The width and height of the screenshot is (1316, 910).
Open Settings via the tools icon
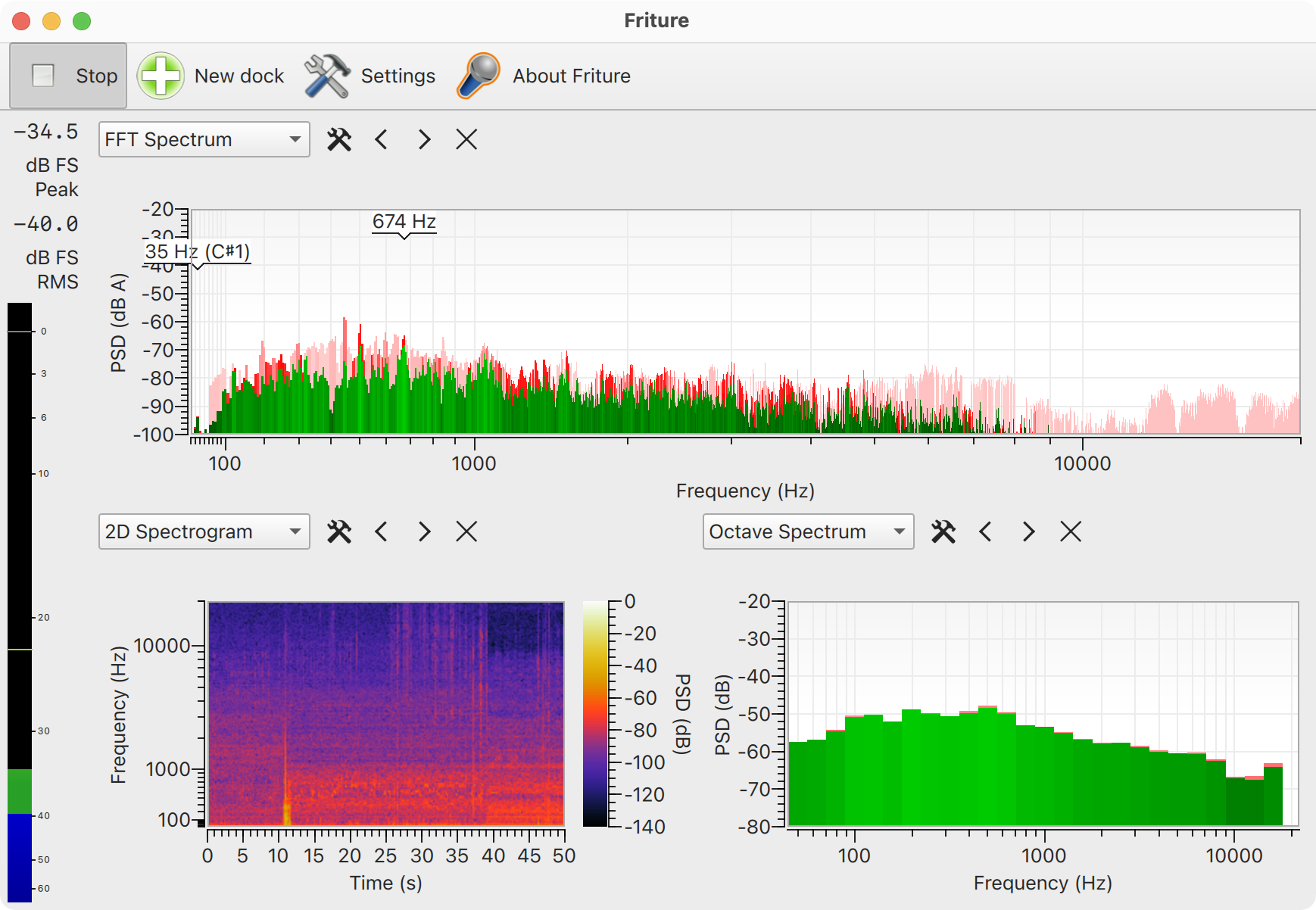click(326, 76)
